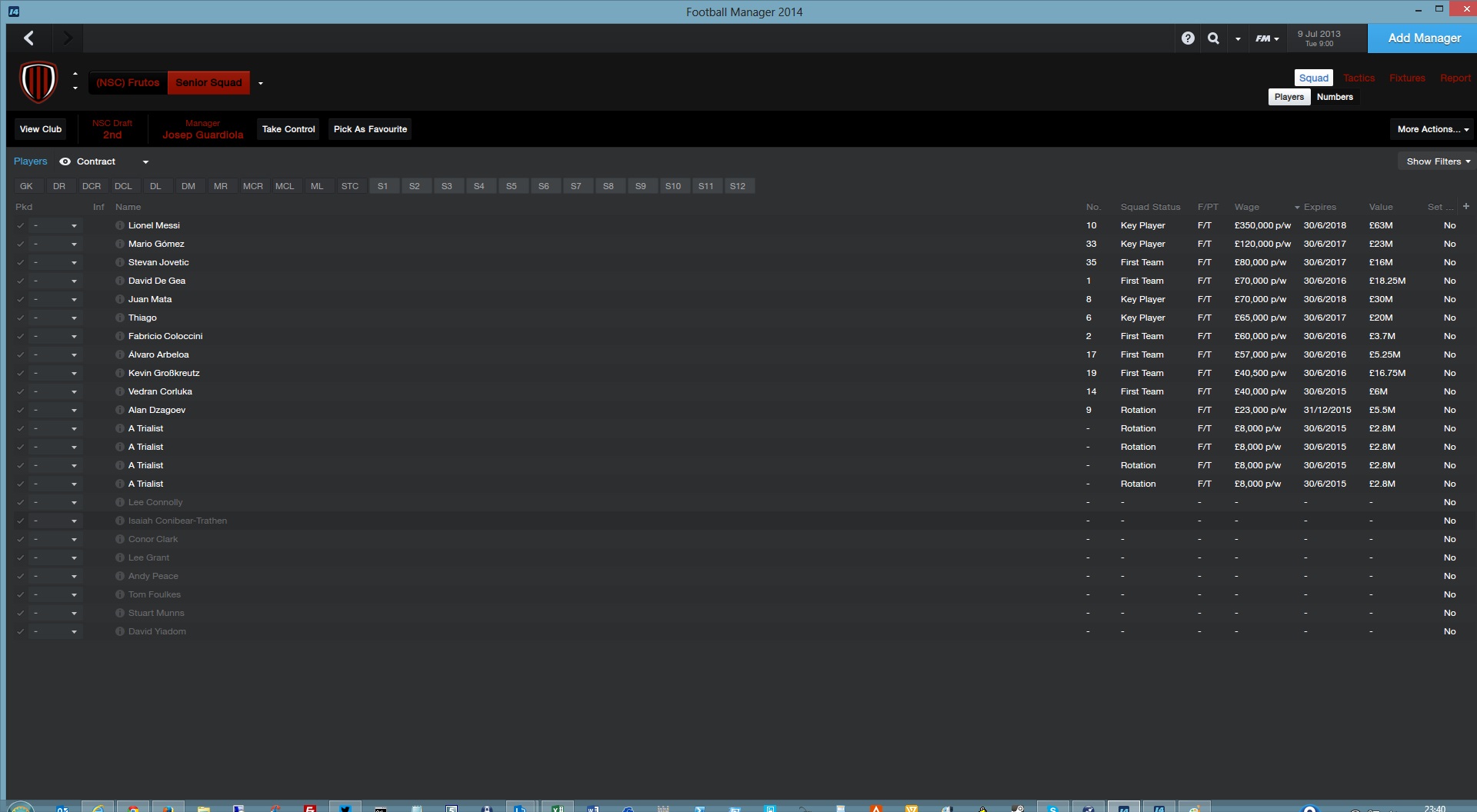The height and width of the screenshot is (812, 1477).
Task: Toggle the checkmark for Stuart Munns row
Action: [x=21, y=613]
